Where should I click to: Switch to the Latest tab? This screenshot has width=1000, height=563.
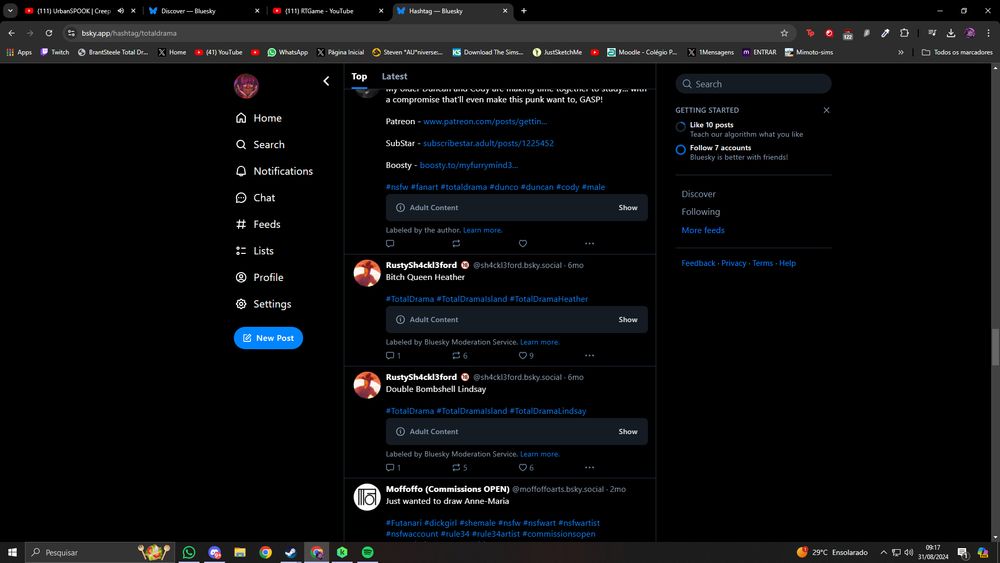pos(394,77)
